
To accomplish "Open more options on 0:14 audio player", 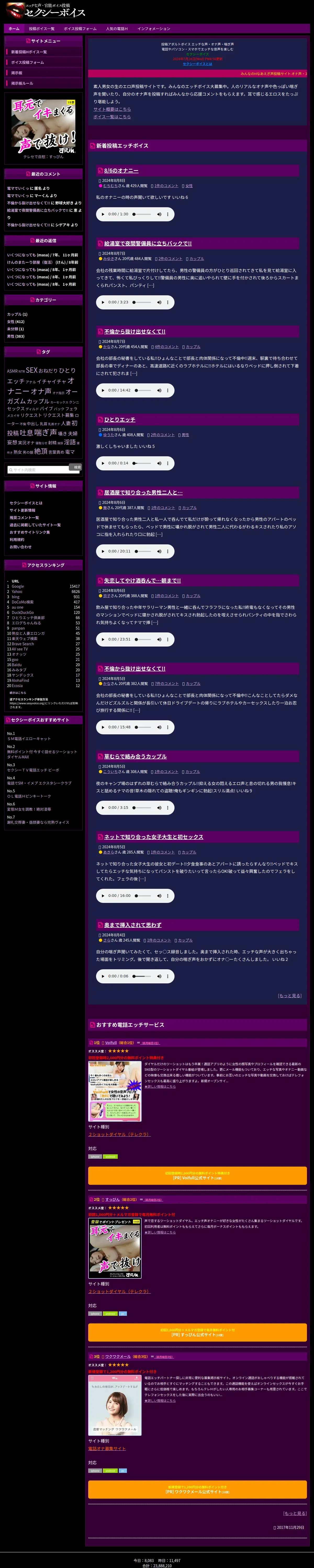I will pos(168,463).
